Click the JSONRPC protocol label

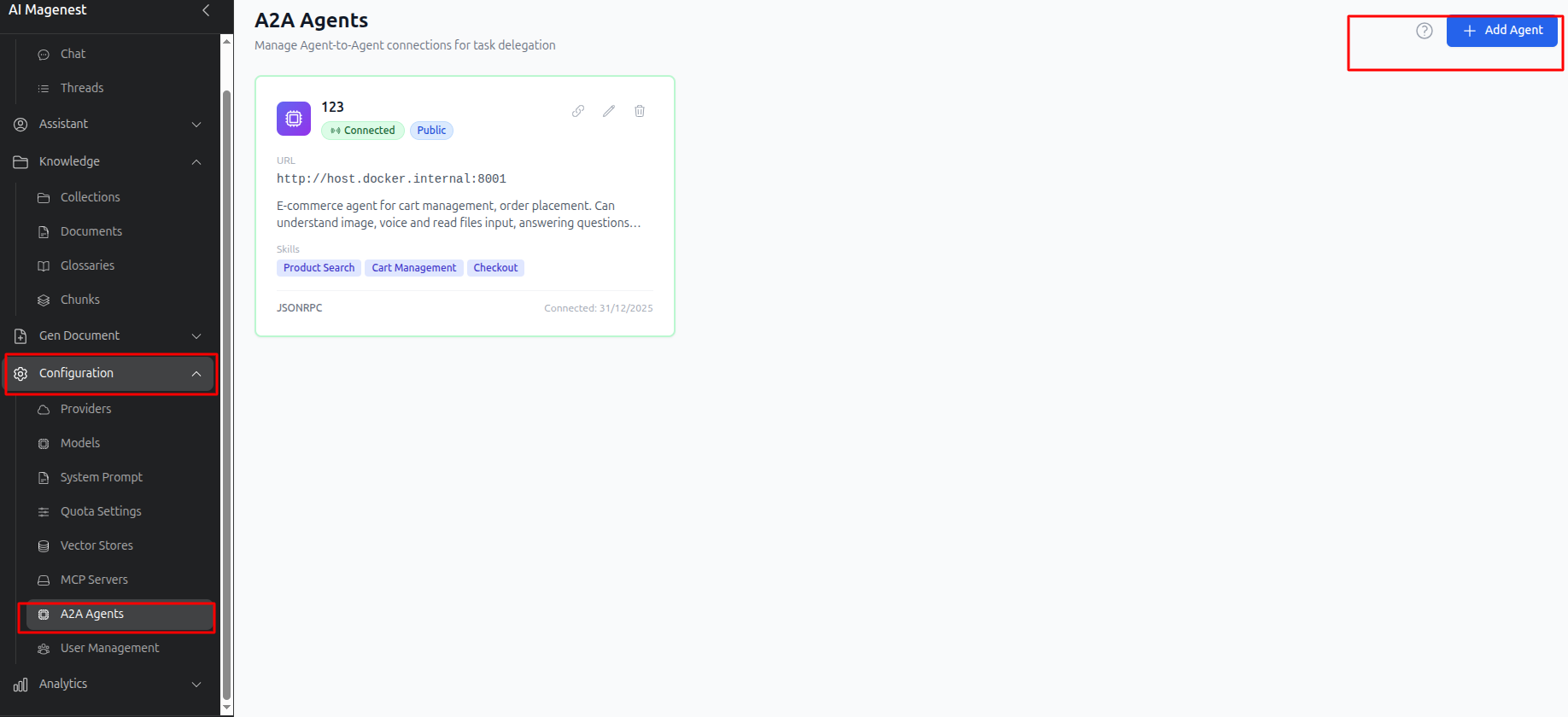point(299,308)
